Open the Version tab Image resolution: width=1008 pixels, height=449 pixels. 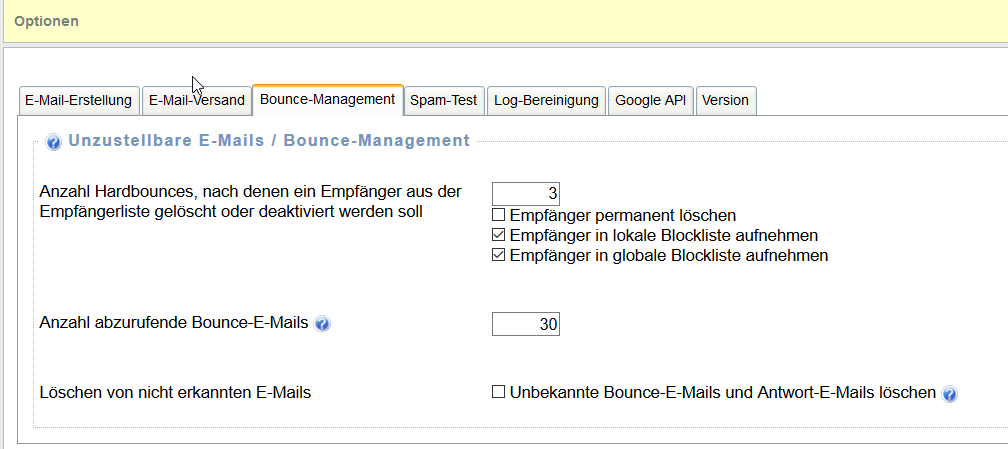coord(725,100)
